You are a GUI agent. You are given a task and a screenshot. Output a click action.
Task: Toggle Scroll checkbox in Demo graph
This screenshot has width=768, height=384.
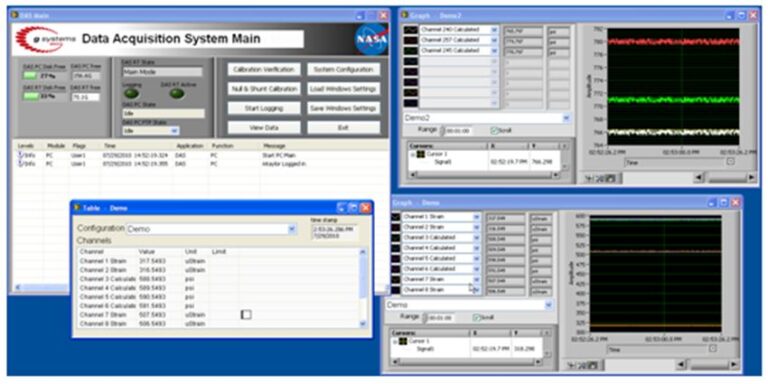coord(476,317)
